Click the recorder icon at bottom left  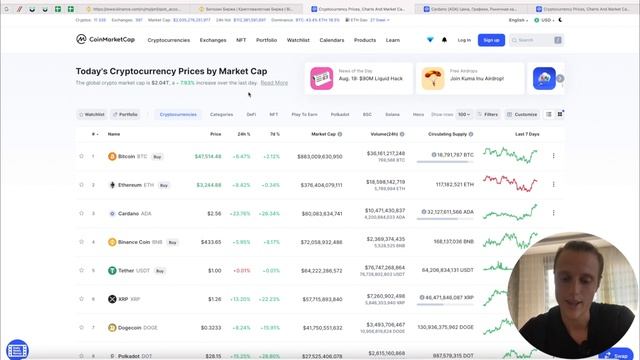(x=17, y=350)
